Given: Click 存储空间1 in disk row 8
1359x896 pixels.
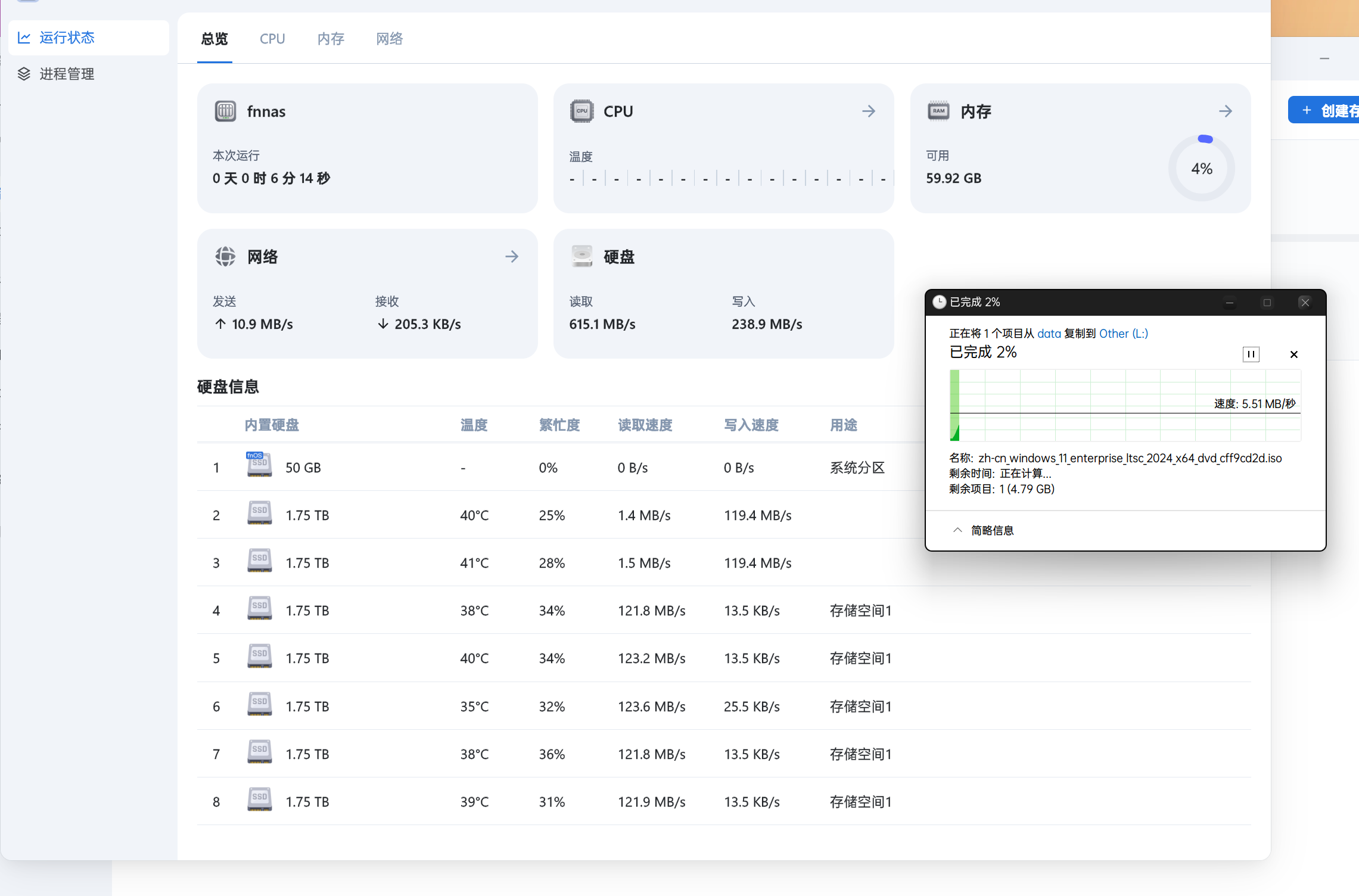Looking at the screenshot, I should tap(861, 802).
